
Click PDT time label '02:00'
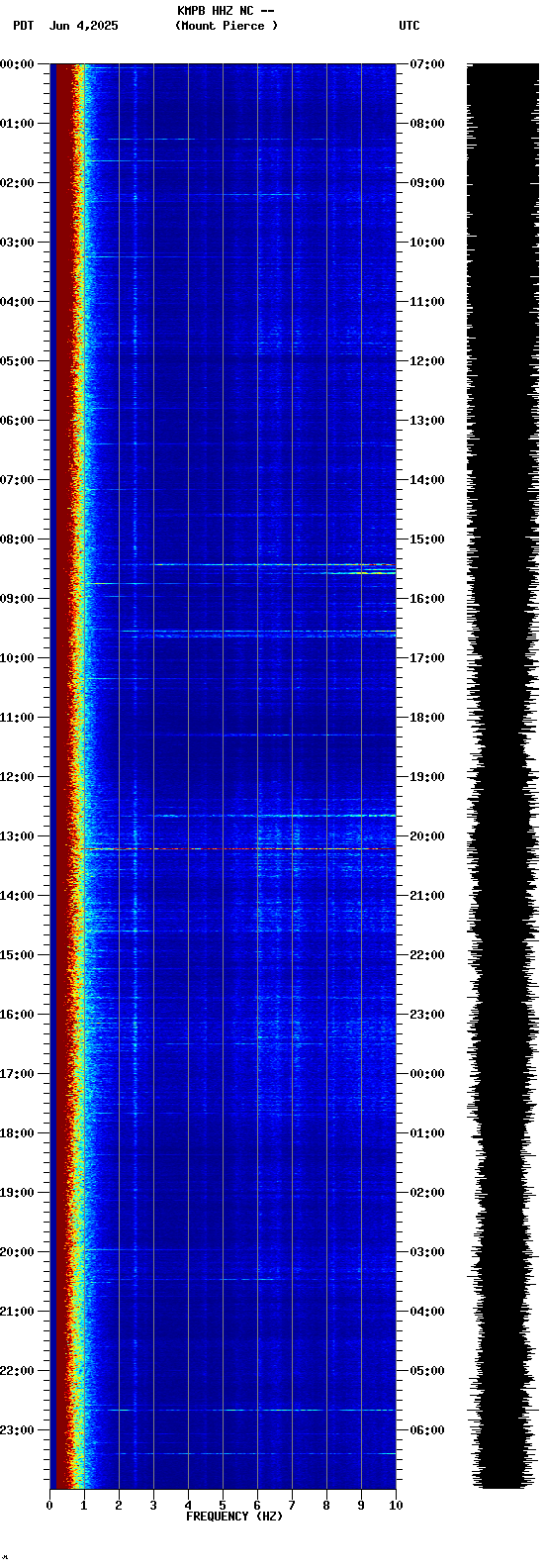(x=17, y=183)
